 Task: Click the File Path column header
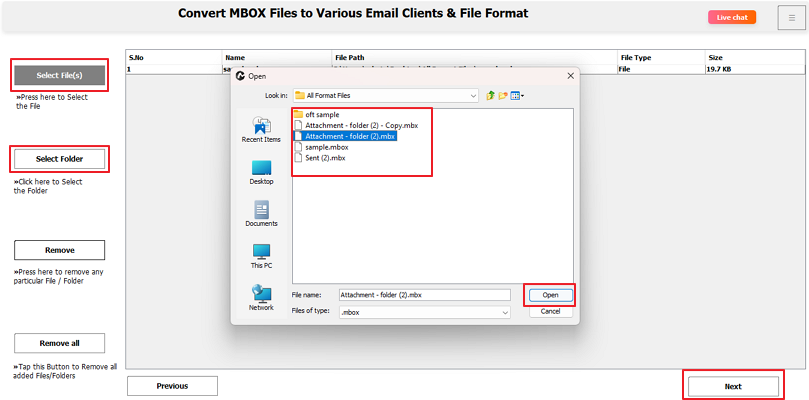point(475,58)
